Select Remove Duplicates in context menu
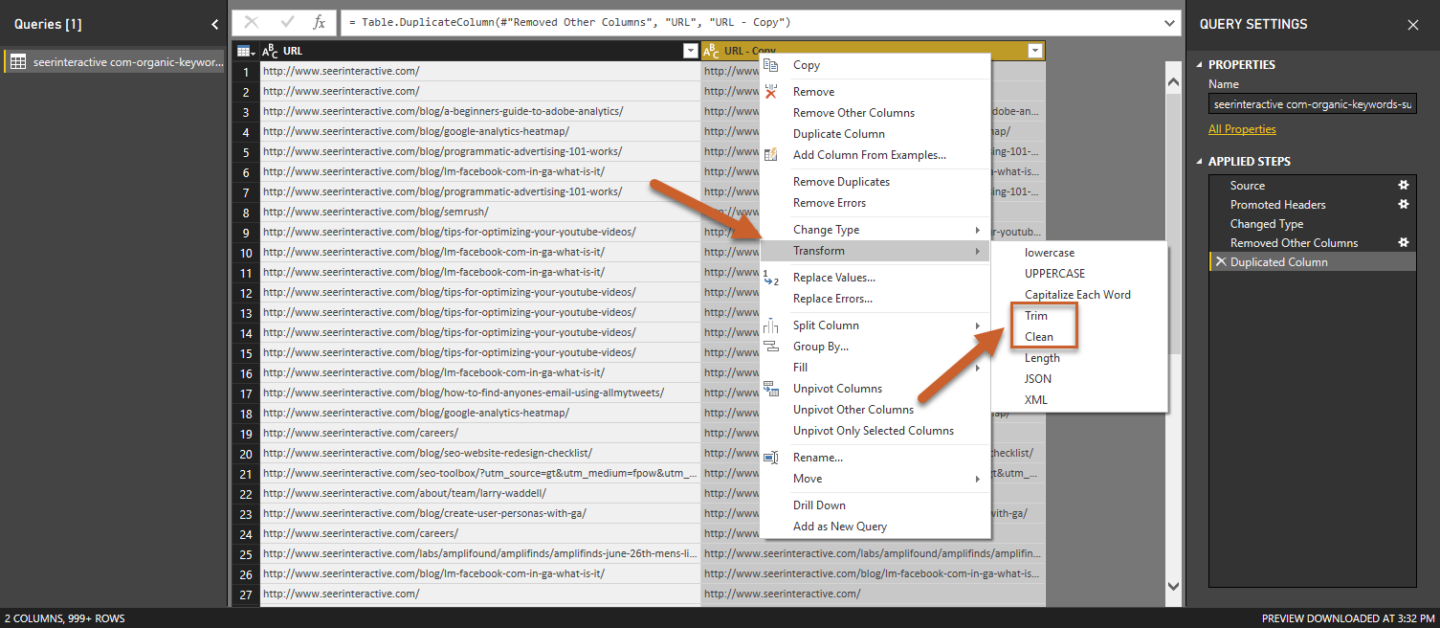The width and height of the screenshot is (1440, 628). click(x=840, y=182)
